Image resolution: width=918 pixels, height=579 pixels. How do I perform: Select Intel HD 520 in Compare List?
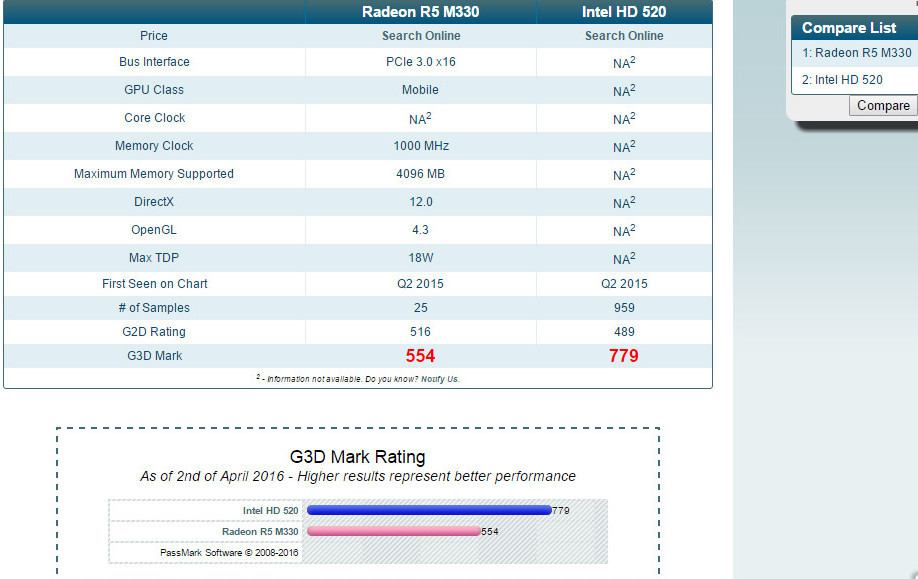842,80
